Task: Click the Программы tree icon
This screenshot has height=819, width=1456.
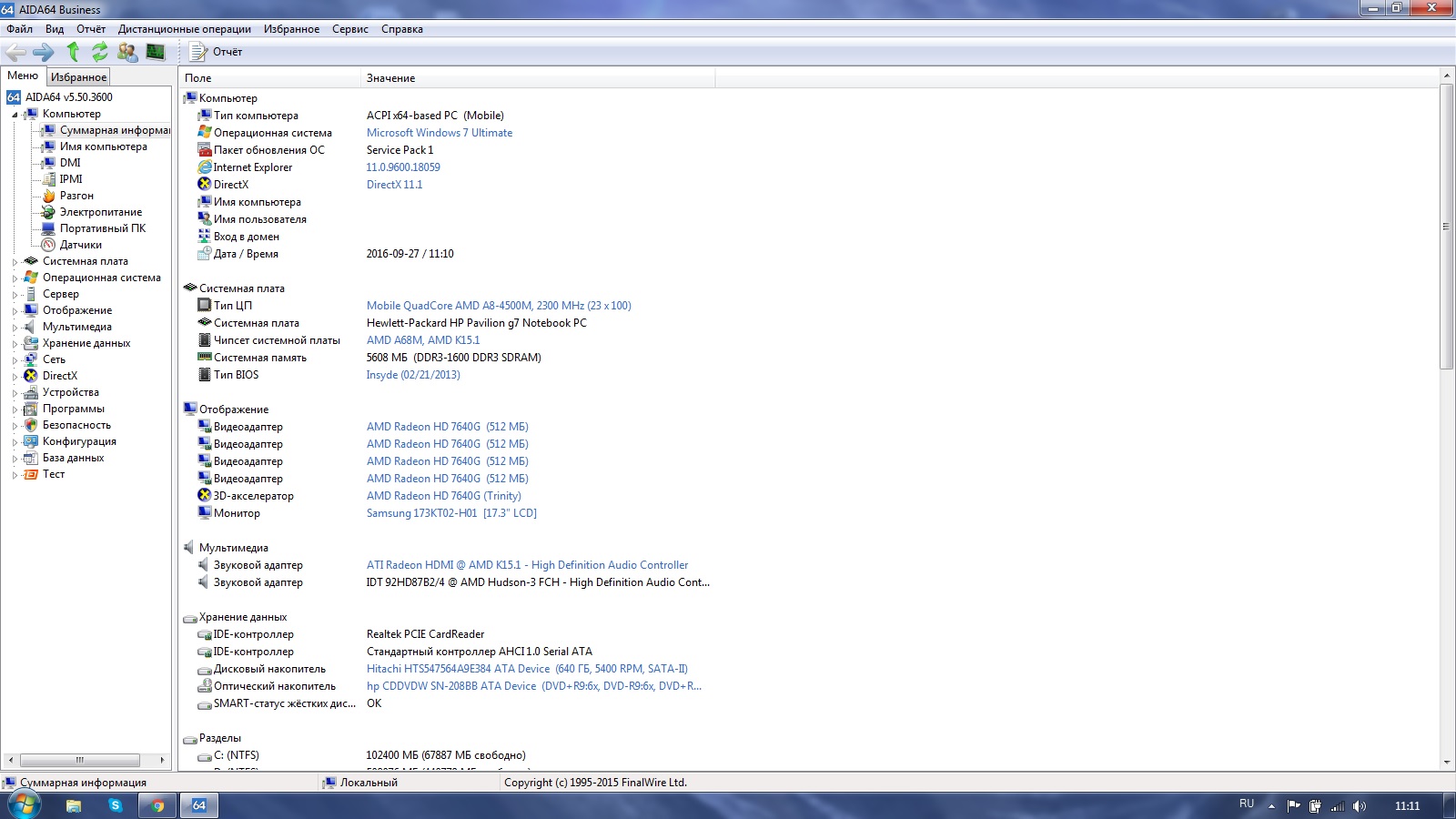Action: 31,409
